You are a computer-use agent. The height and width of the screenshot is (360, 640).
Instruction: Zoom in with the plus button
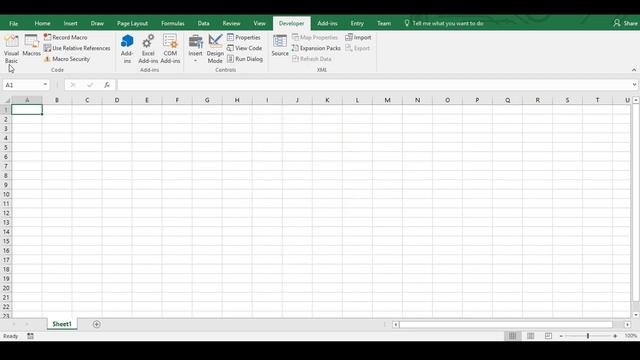pos(615,336)
